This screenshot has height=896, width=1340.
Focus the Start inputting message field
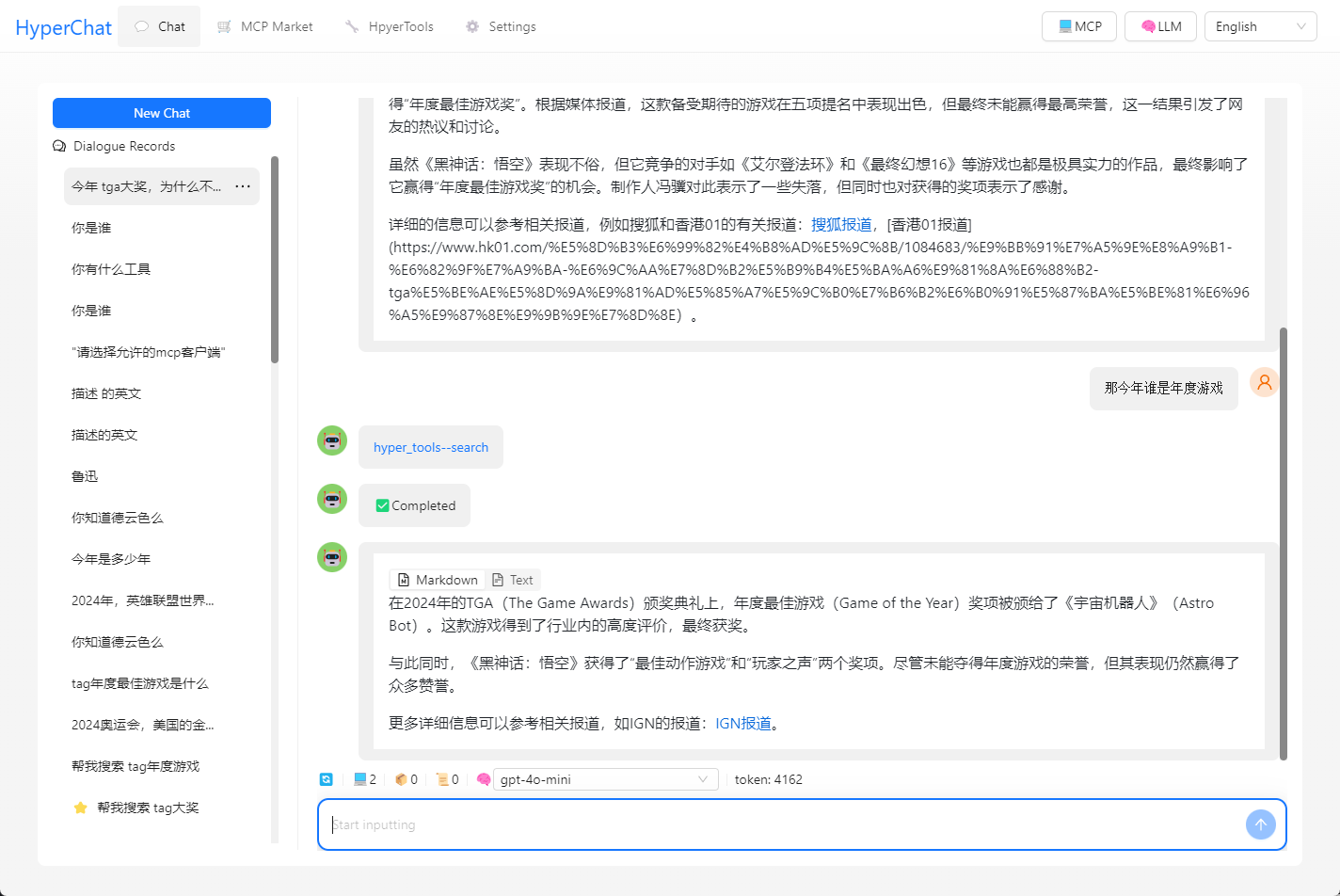point(783,824)
